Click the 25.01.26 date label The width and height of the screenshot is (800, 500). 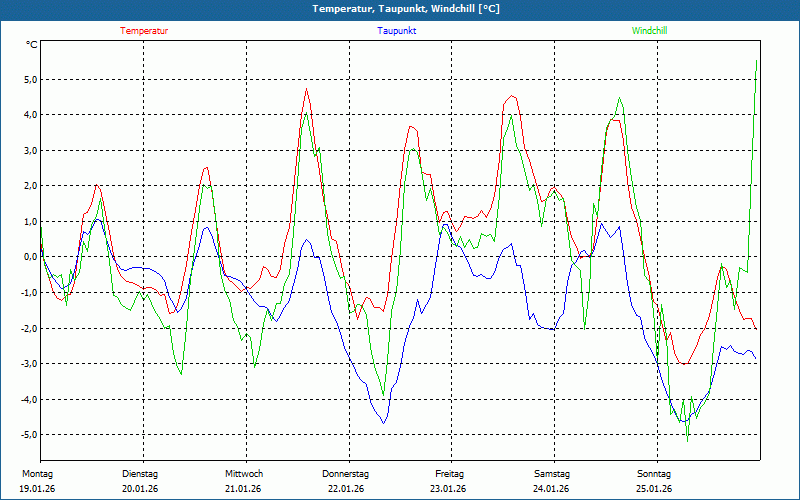point(654,489)
